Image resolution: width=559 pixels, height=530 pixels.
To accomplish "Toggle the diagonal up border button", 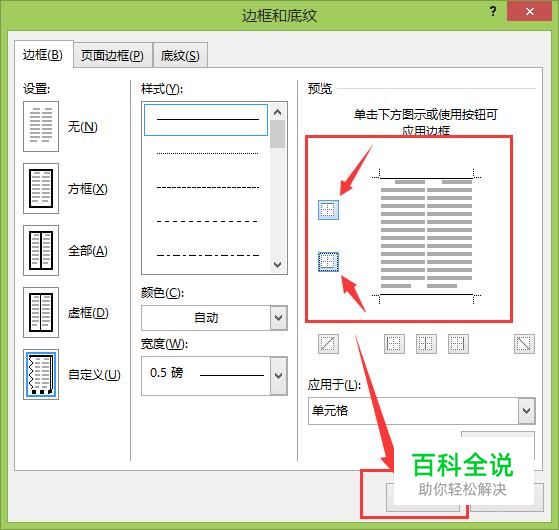I will point(328,344).
